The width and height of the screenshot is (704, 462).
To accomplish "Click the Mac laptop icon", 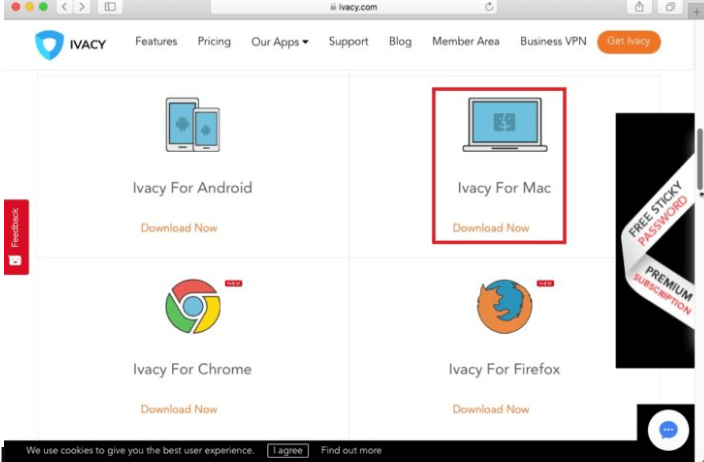I will coord(505,124).
